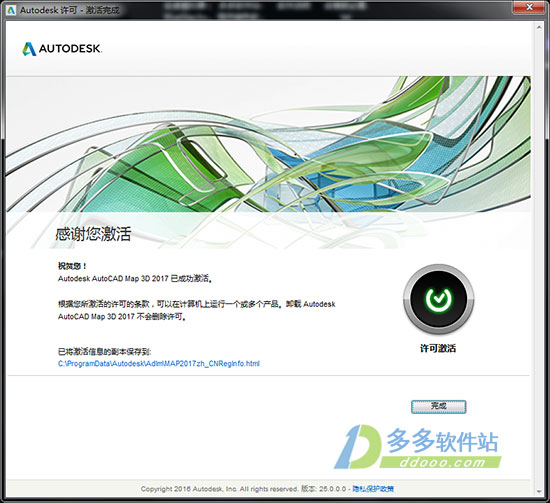Click the Autodesk logo in the header
Image resolution: width=550 pixels, height=503 pixels.
pyautogui.click(x=62, y=49)
